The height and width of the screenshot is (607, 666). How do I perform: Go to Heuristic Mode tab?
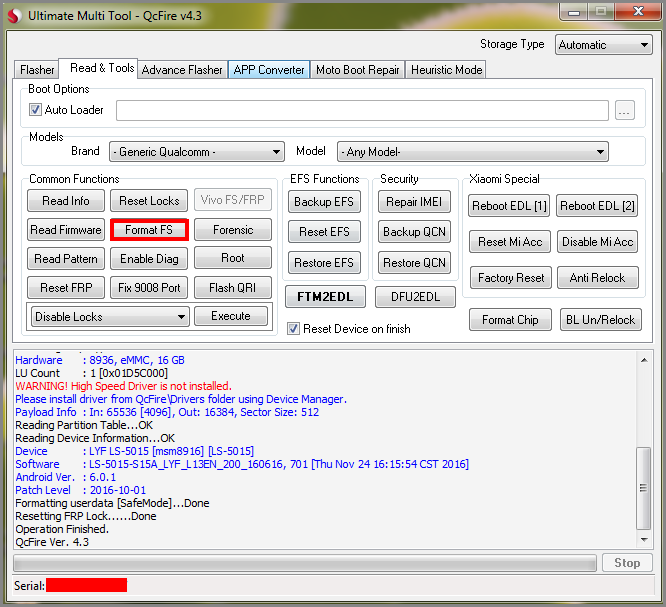(x=446, y=70)
